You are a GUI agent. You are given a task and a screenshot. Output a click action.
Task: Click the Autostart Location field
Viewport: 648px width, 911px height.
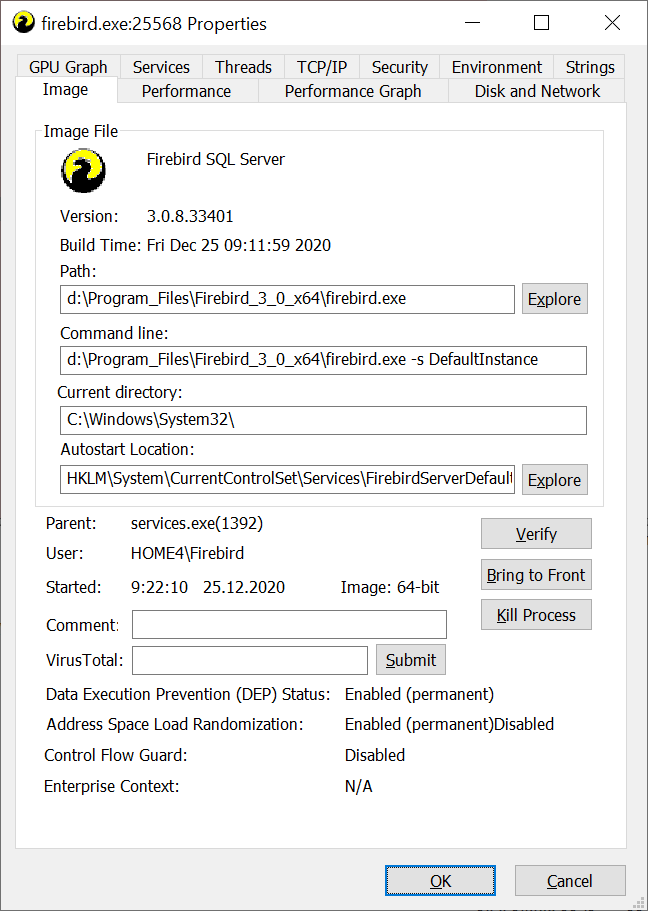287,479
